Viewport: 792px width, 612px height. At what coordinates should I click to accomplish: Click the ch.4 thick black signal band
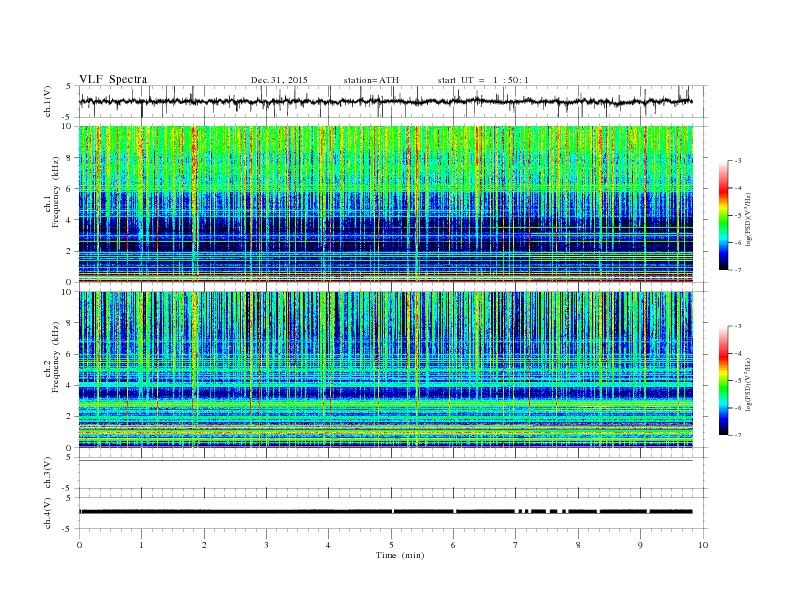click(x=385, y=512)
